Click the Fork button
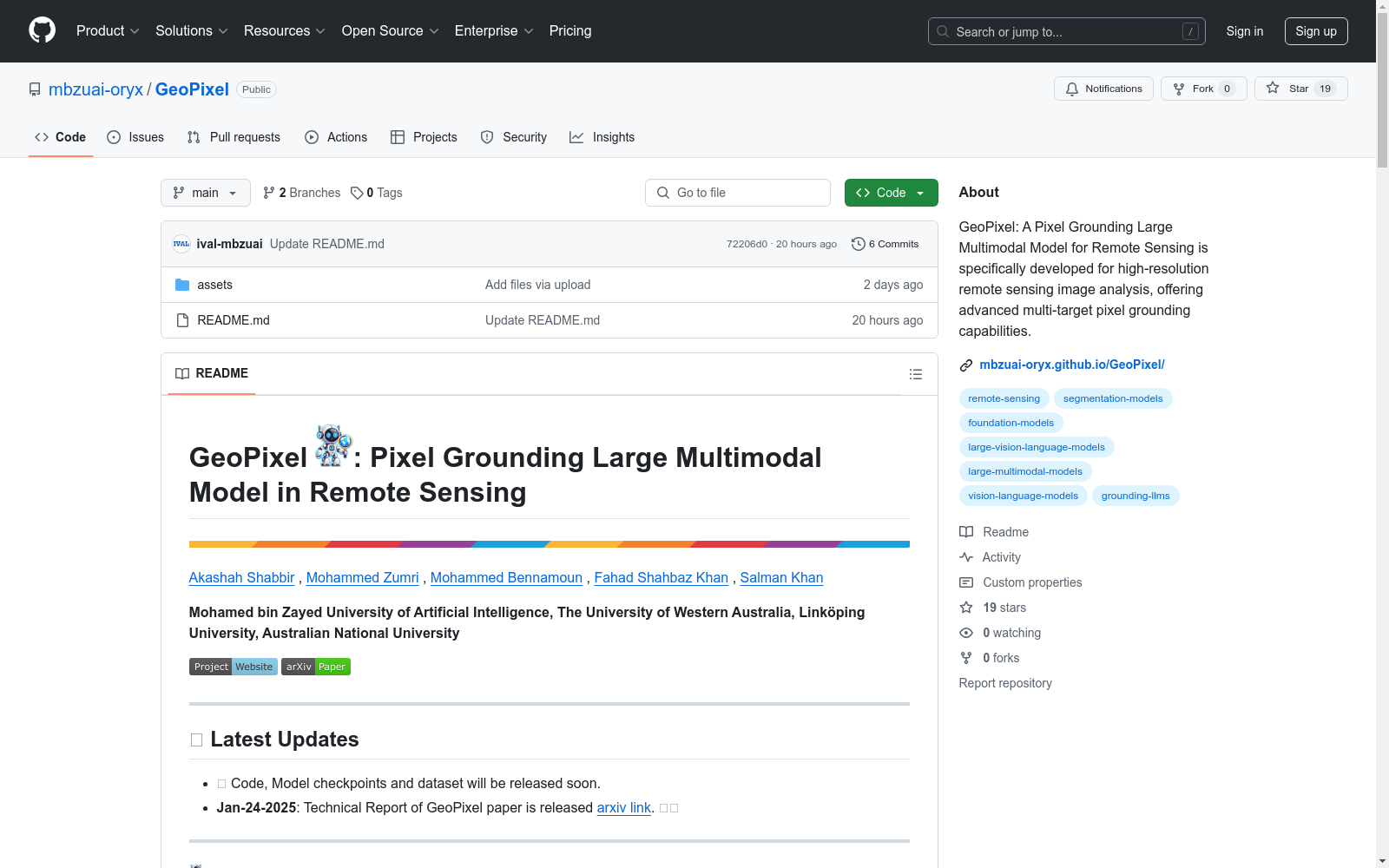The width and height of the screenshot is (1389, 868). (1203, 89)
